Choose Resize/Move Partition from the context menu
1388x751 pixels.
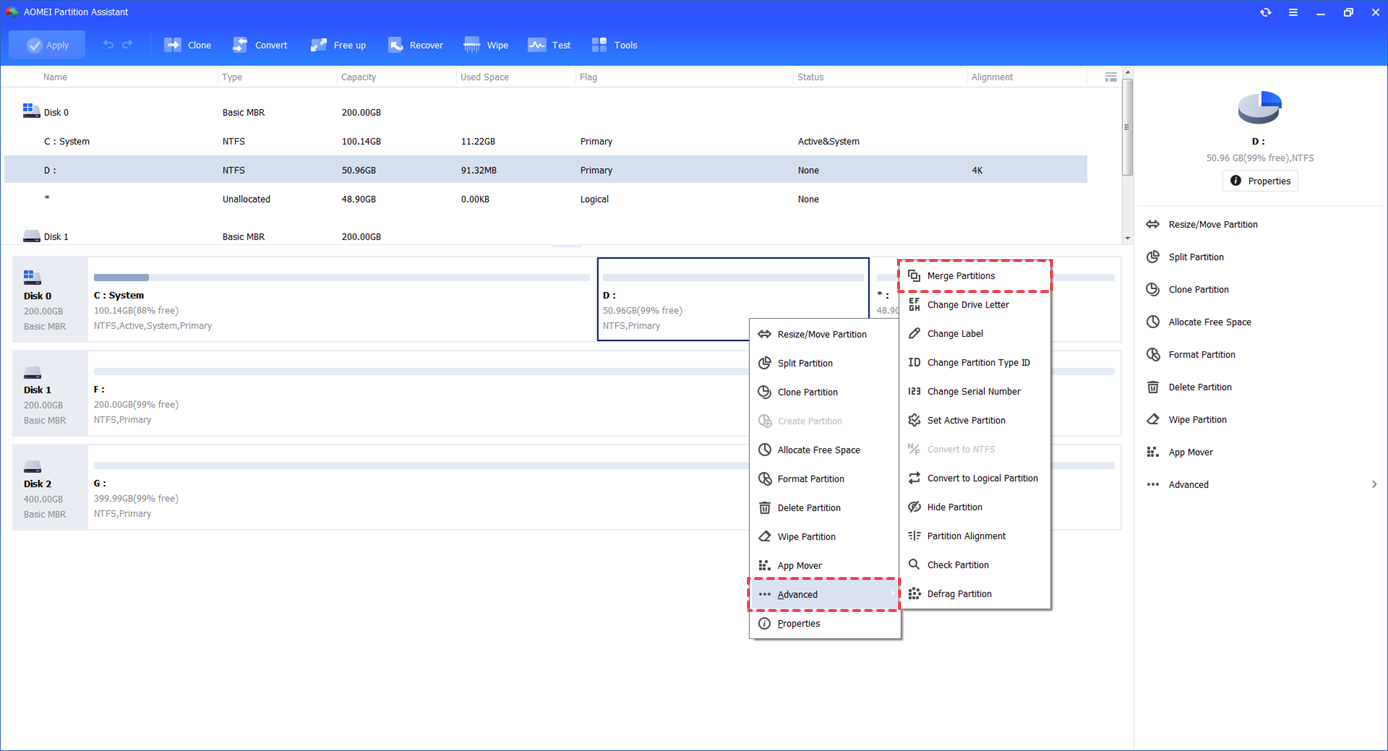click(x=825, y=334)
